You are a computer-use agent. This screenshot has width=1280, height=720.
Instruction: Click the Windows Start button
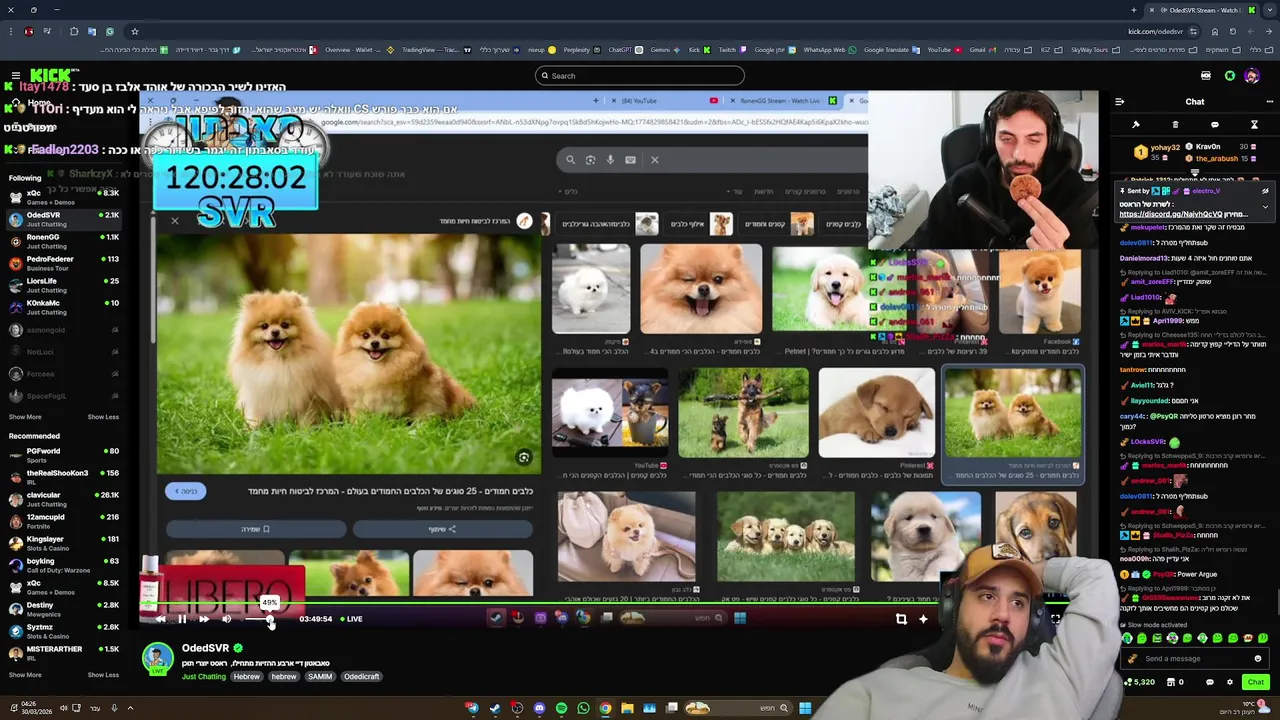805,709
